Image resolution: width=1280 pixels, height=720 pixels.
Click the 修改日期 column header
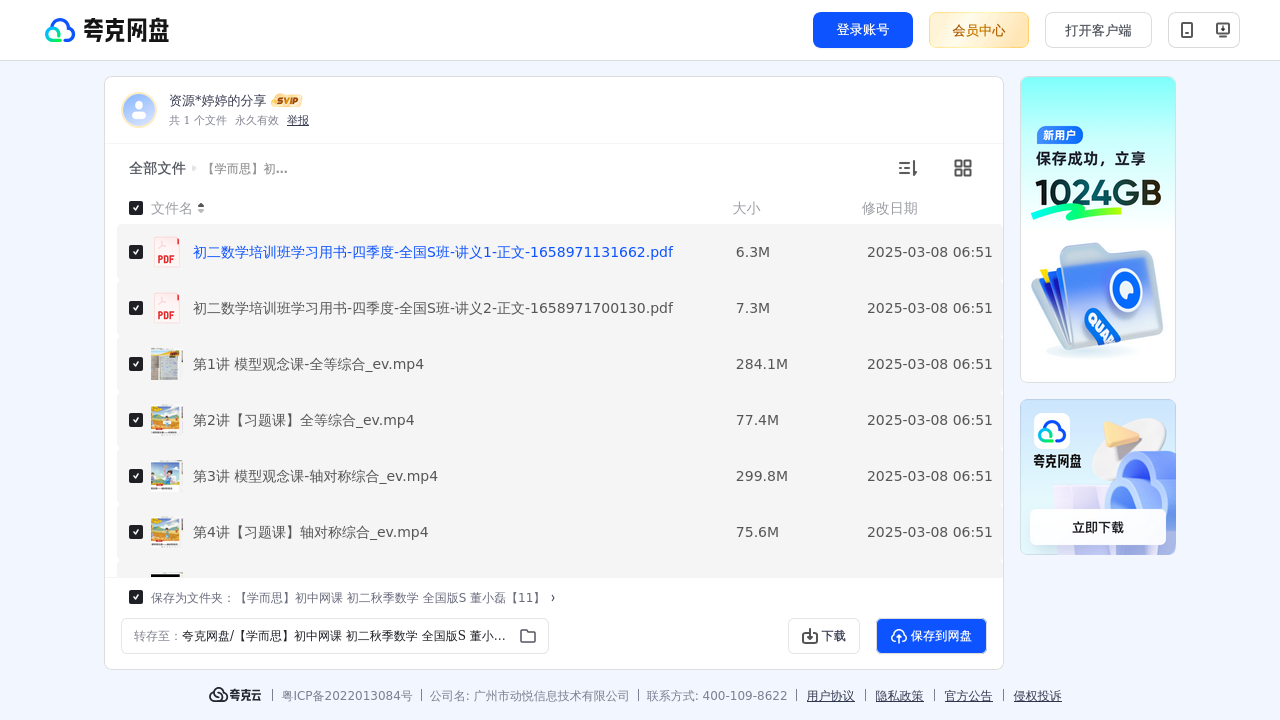[x=890, y=208]
